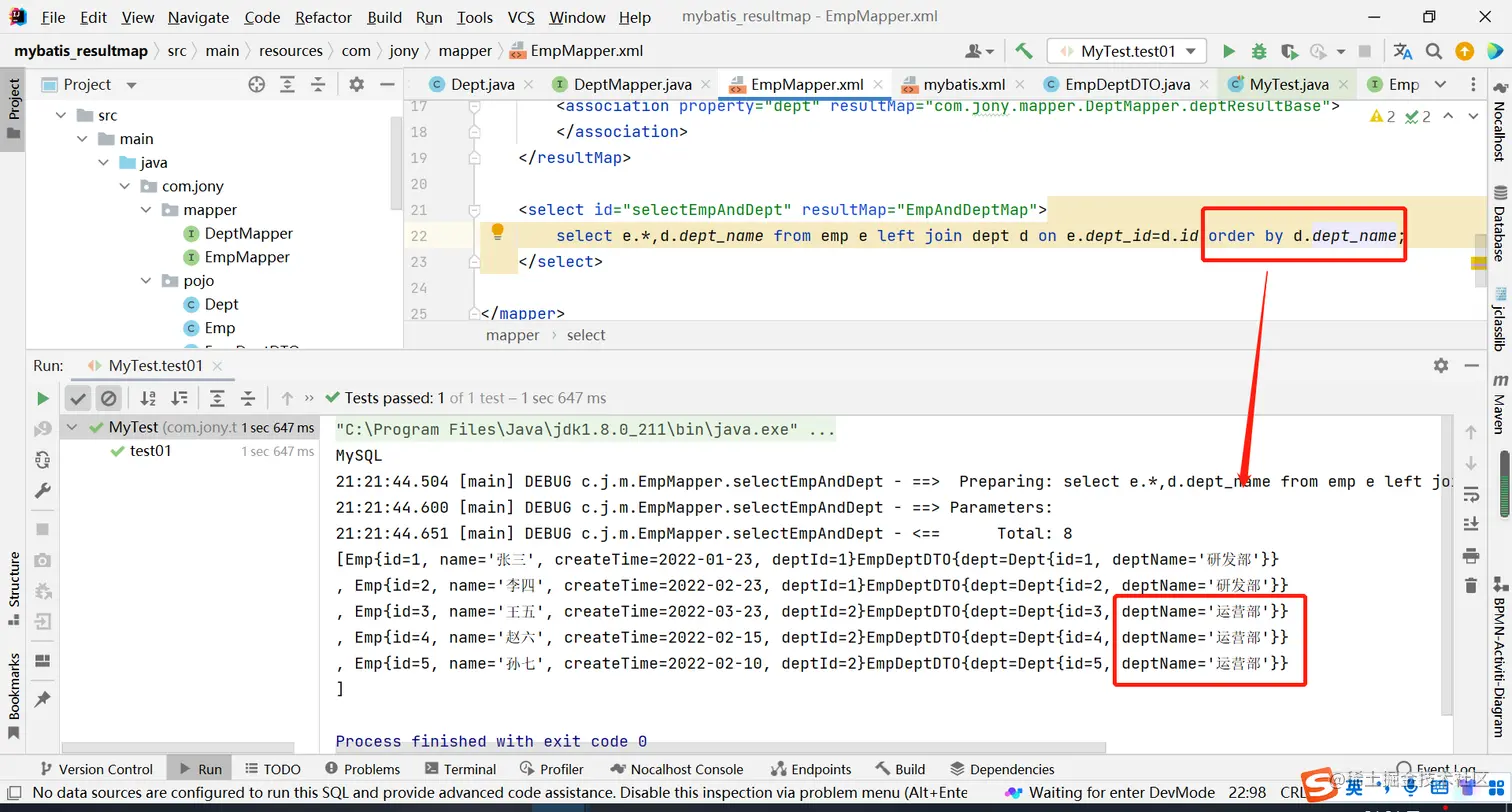The height and width of the screenshot is (812, 1512).
Task: Click the orange IDE update arrow icon
Action: pos(1464,51)
